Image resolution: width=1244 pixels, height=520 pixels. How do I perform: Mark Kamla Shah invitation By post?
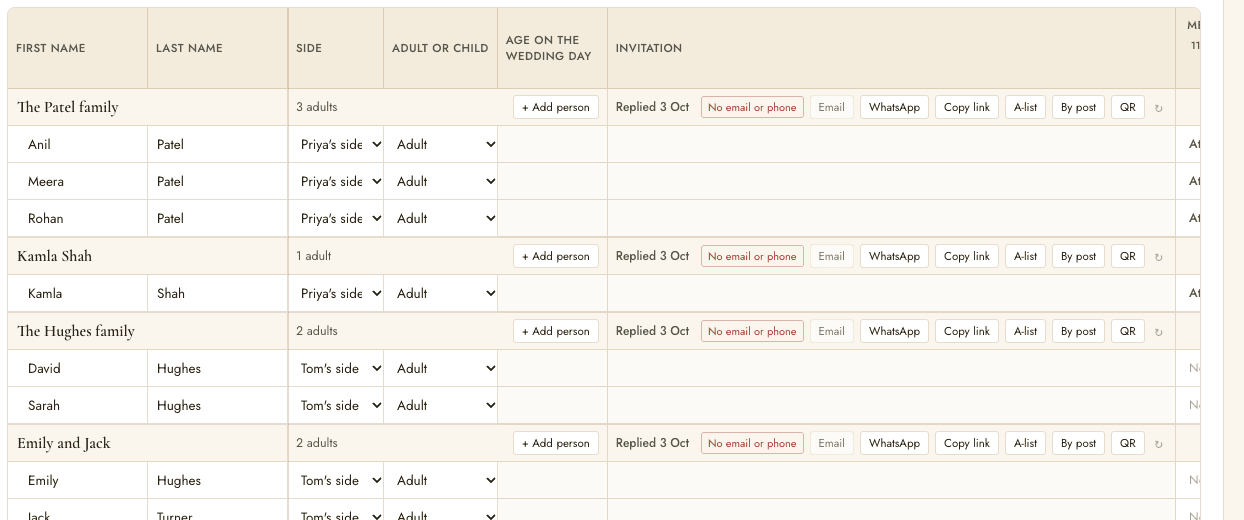coord(1078,256)
